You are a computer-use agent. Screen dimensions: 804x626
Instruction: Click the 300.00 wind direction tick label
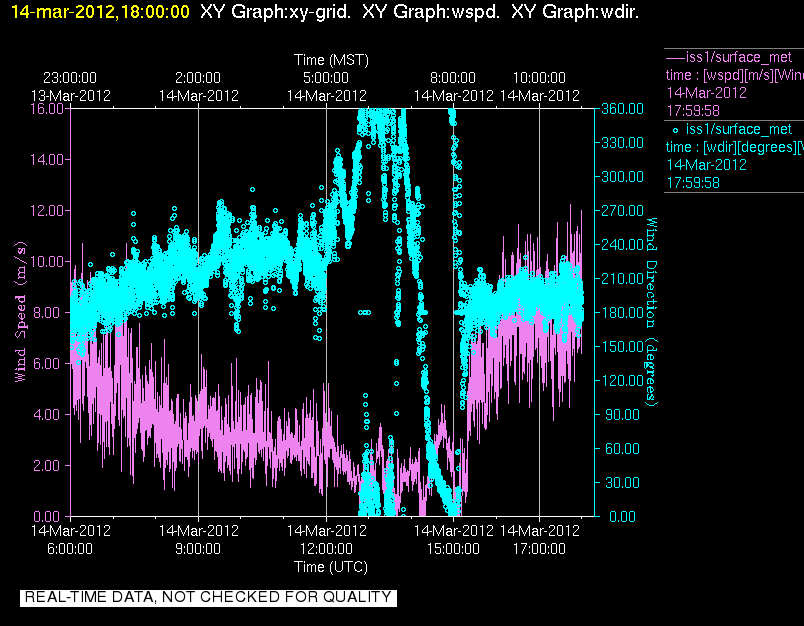pyautogui.click(x=622, y=176)
